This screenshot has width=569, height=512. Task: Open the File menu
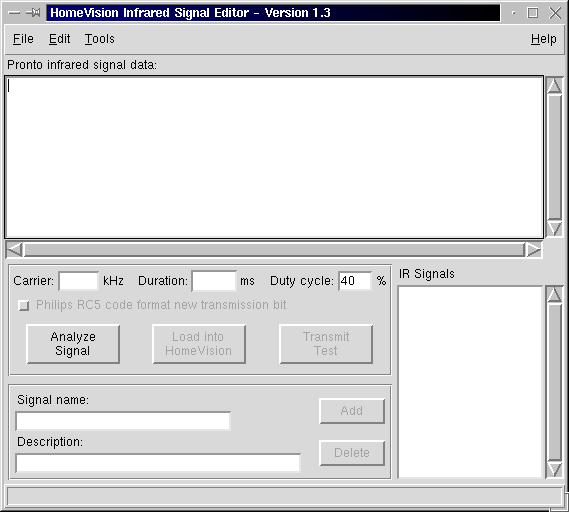coord(23,39)
